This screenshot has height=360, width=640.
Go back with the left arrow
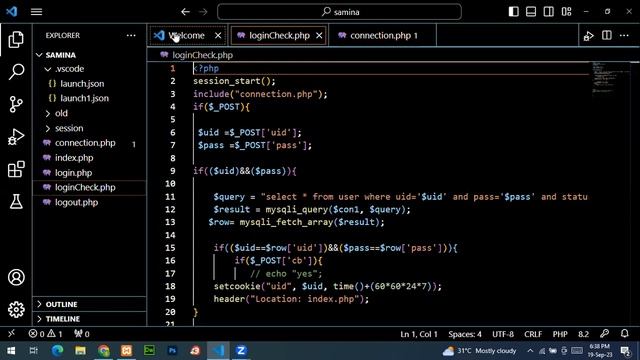click(x=185, y=12)
